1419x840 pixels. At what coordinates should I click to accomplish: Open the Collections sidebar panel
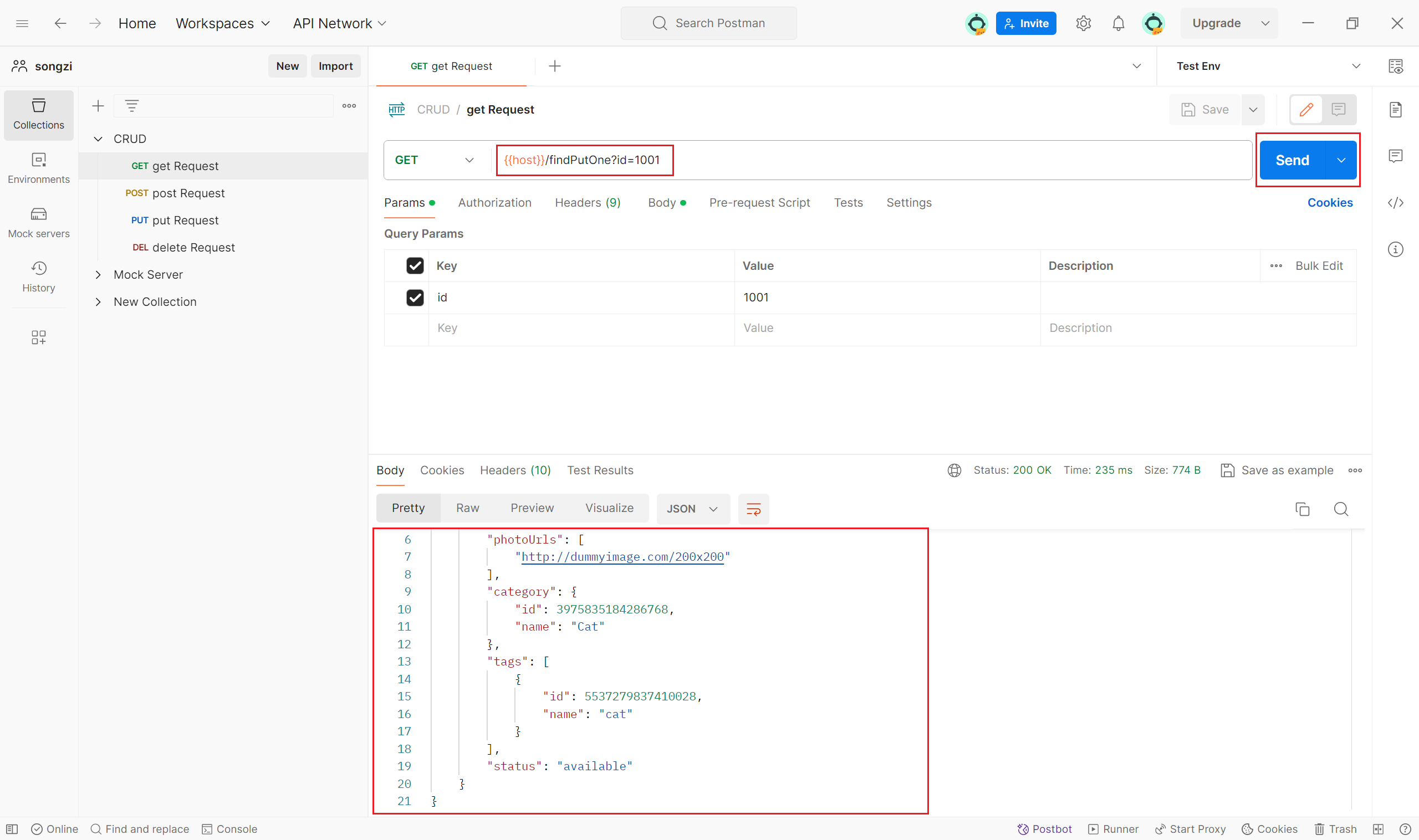coord(38,115)
